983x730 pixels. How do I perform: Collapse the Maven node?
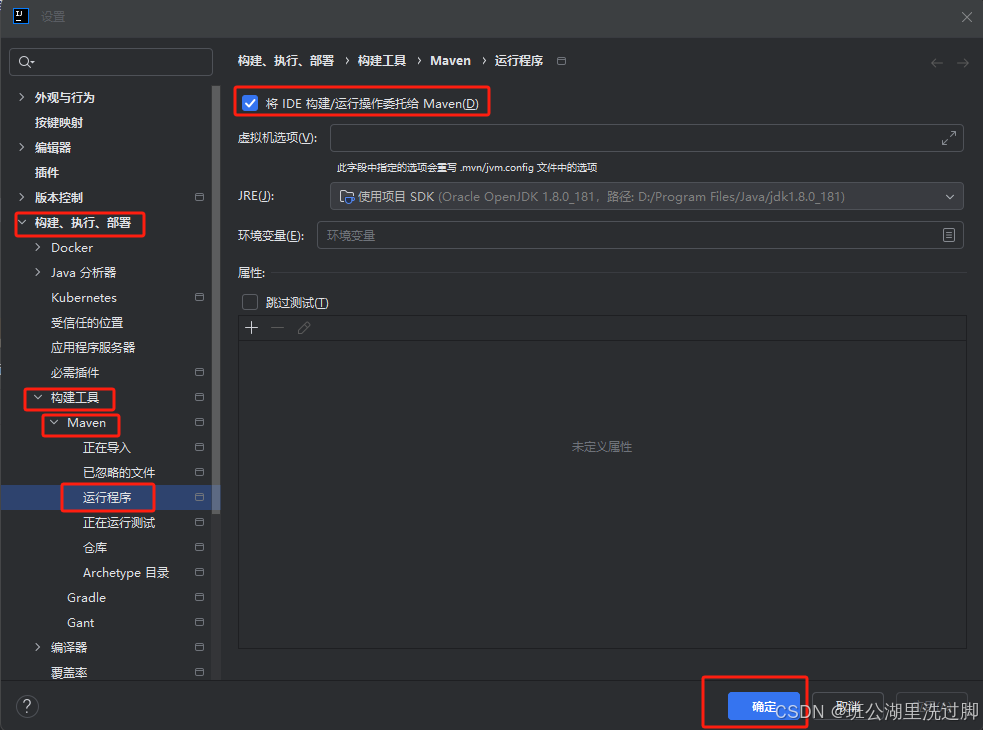(54, 422)
